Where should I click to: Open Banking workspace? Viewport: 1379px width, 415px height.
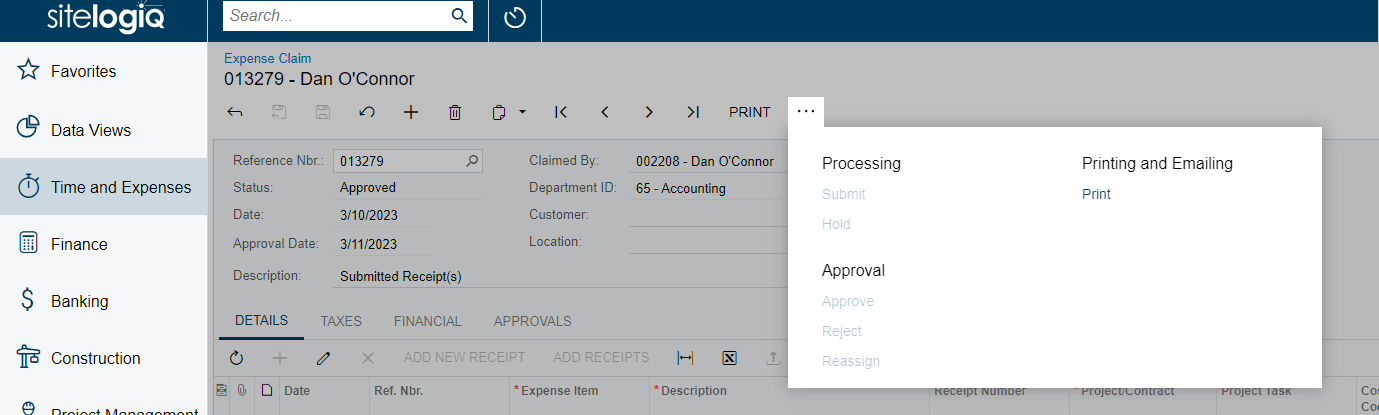coord(104,300)
